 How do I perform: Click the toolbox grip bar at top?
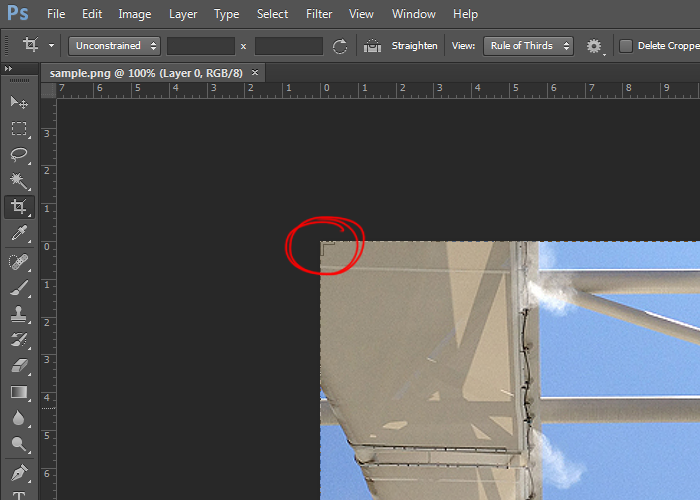pos(19,80)
